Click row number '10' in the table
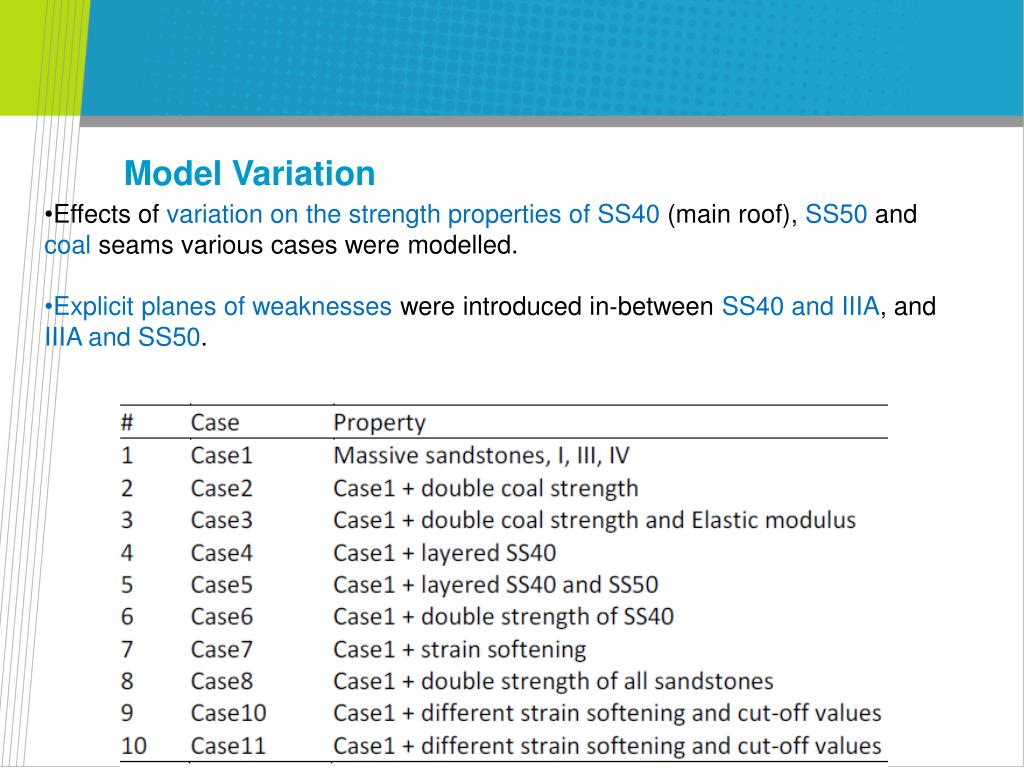 click(x=134, y=746)
